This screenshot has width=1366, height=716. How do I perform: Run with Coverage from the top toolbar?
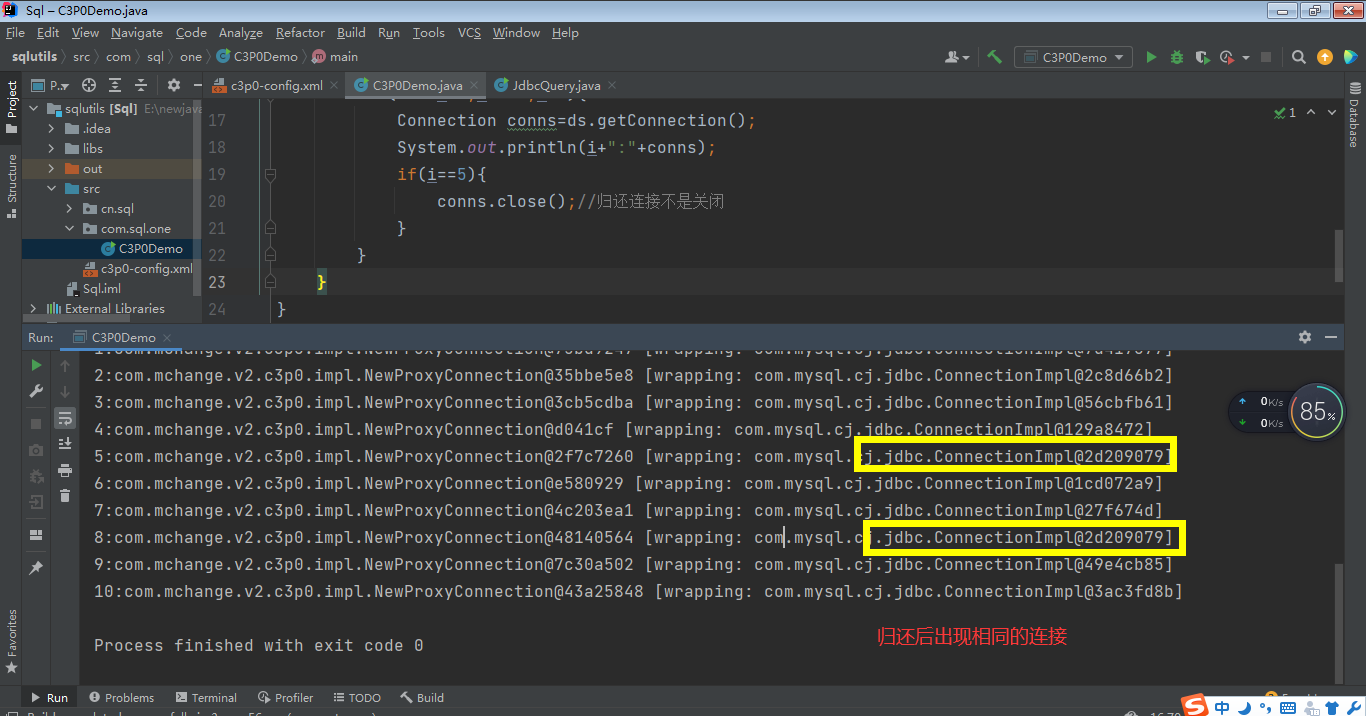click(x=1202, y=58)
